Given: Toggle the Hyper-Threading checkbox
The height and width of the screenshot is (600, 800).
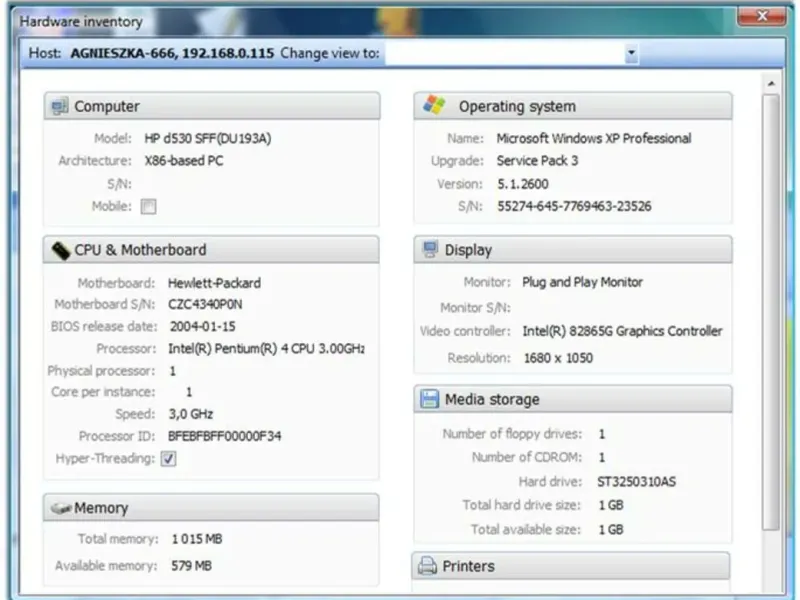Looking at the screenshot, I should tap(168, 458).
